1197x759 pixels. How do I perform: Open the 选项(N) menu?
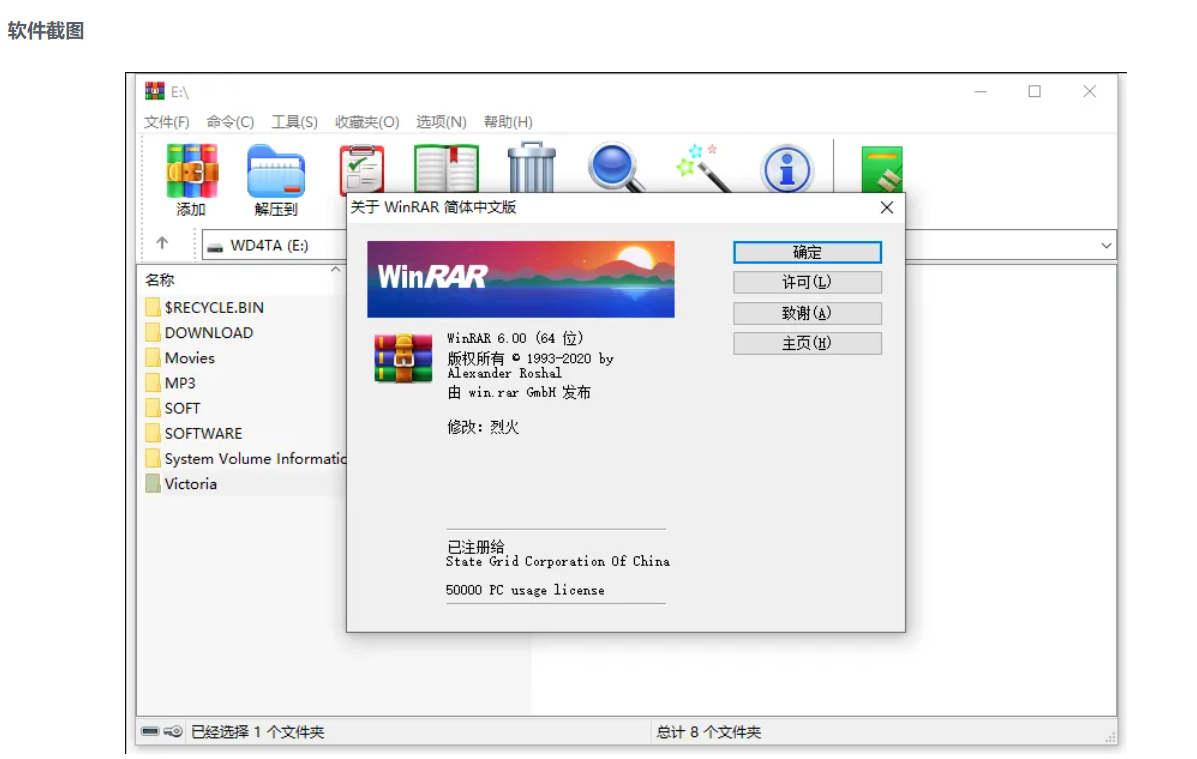tap(444, 121)
